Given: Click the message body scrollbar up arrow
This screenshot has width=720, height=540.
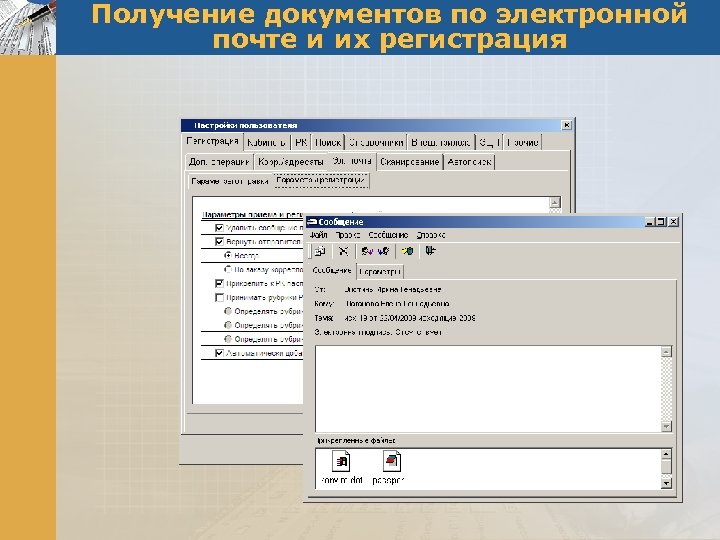Looking at the screenshot, I should pos(666,352).
